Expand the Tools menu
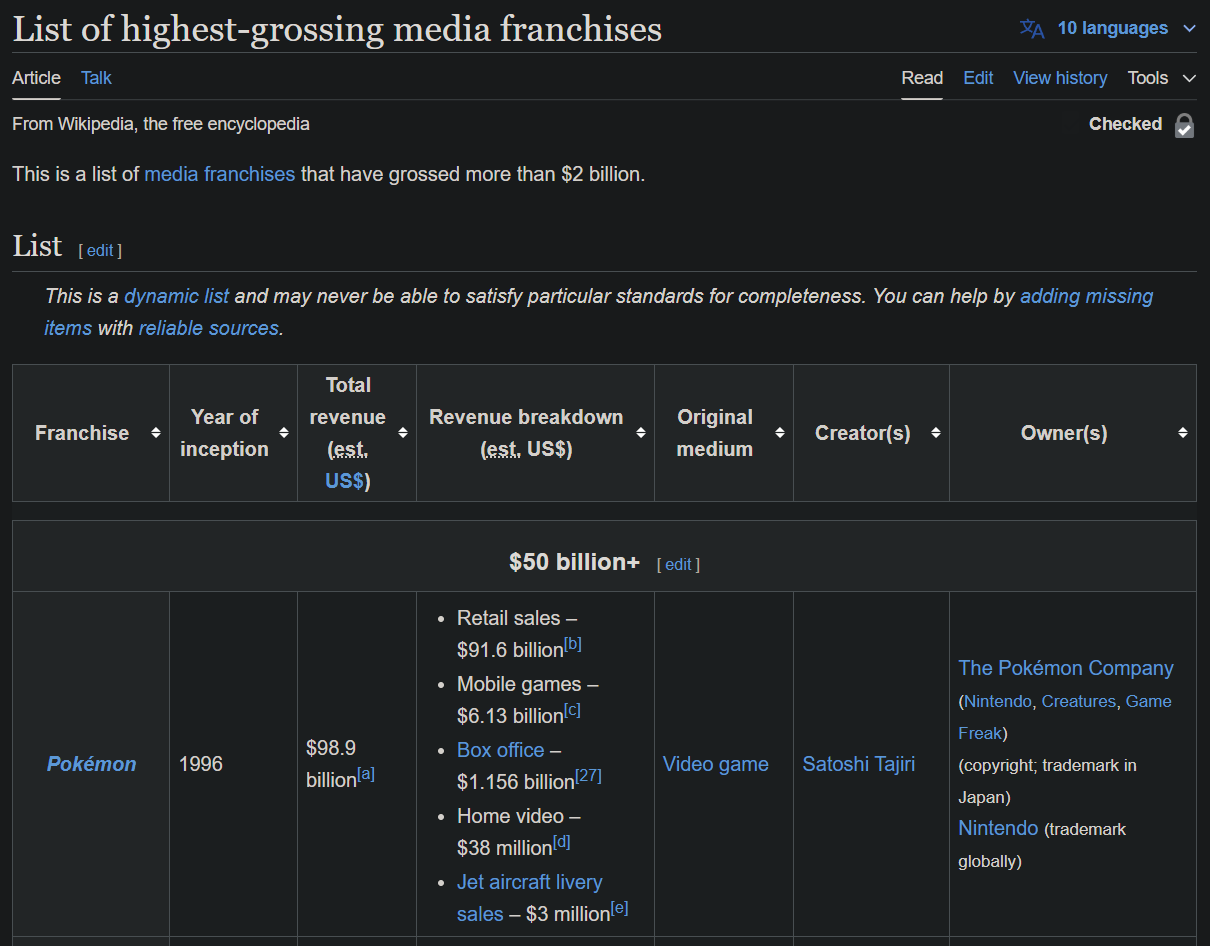This screenshot has width=1210, height=946. coord(1162,78)
